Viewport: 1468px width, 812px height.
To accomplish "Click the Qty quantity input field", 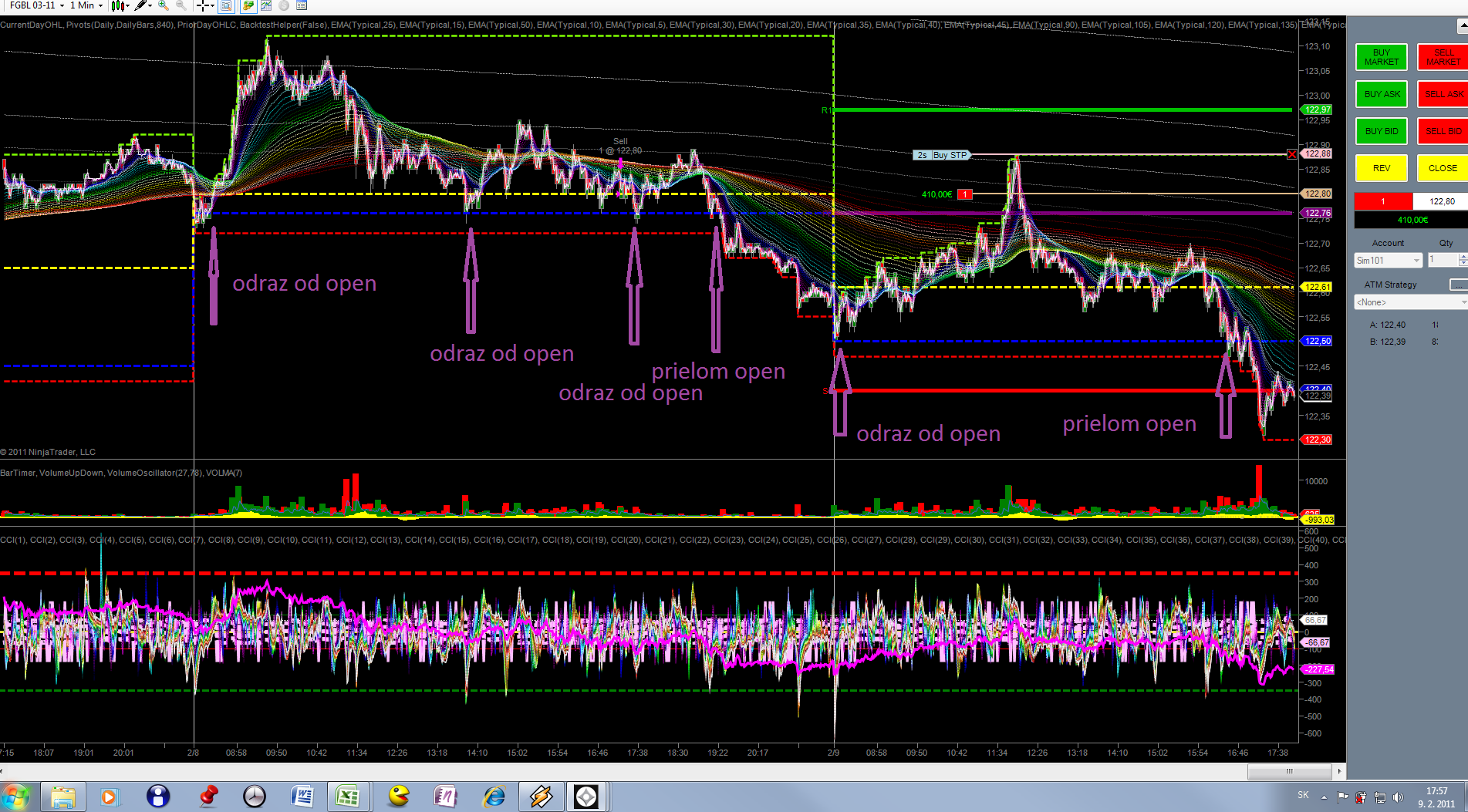I will (1443, 261).
